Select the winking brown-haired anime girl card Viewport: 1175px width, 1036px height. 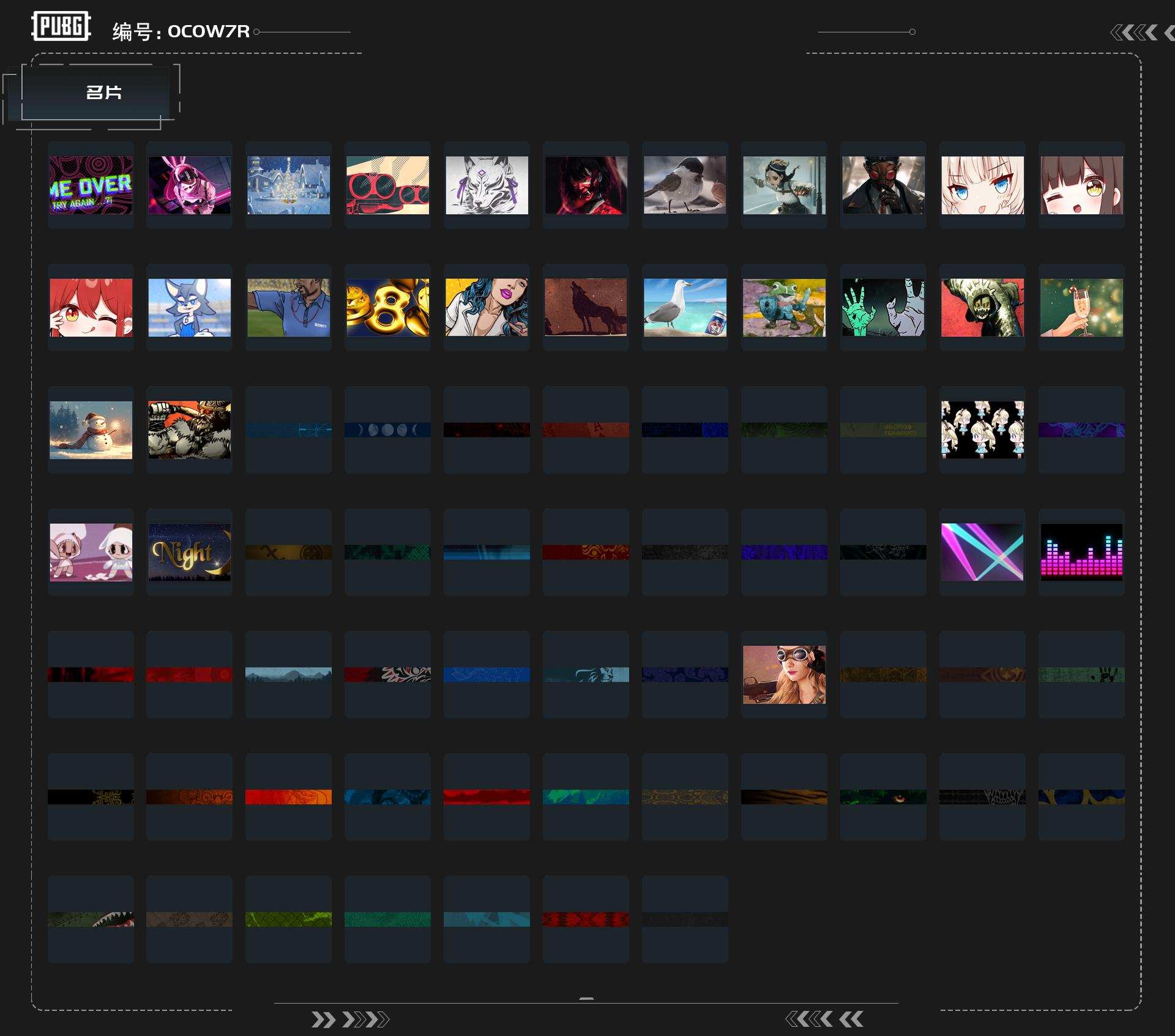1082,185
